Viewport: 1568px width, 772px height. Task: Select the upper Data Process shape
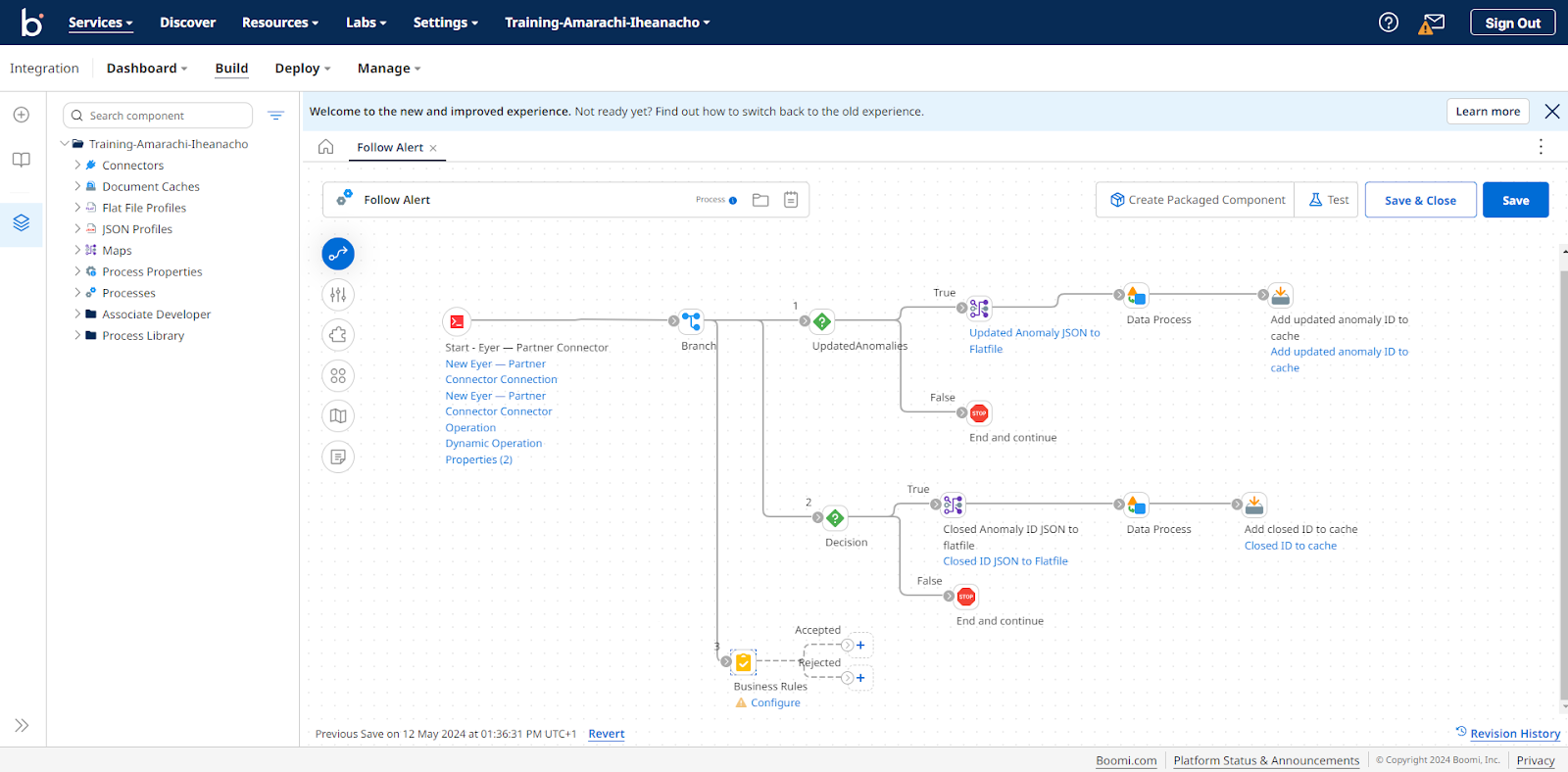click(1136, 295)
